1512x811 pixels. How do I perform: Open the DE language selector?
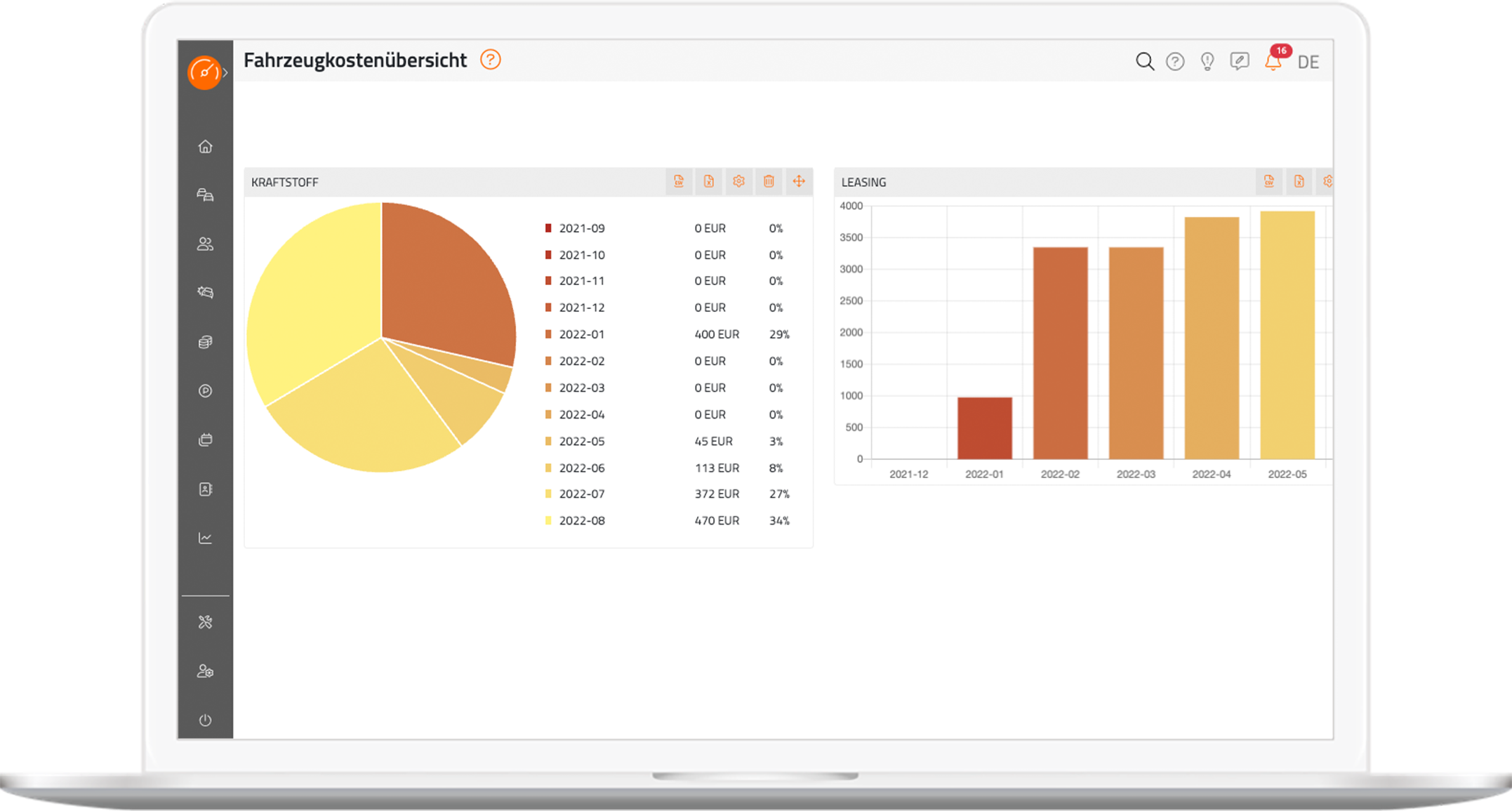tap(1310, 62)
